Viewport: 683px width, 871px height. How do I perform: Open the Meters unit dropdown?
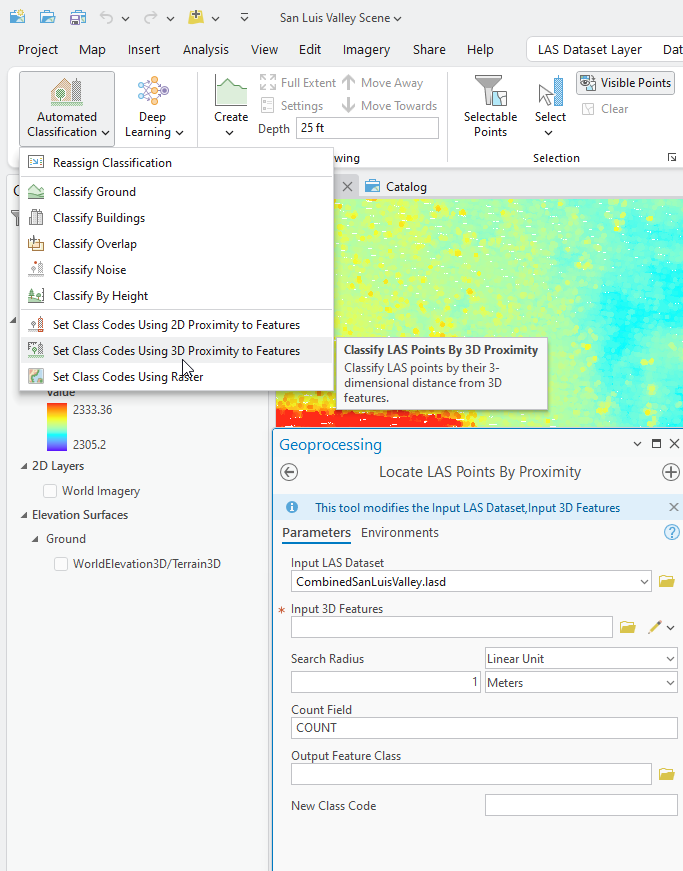pyautogui.click(x=581, y=683)
